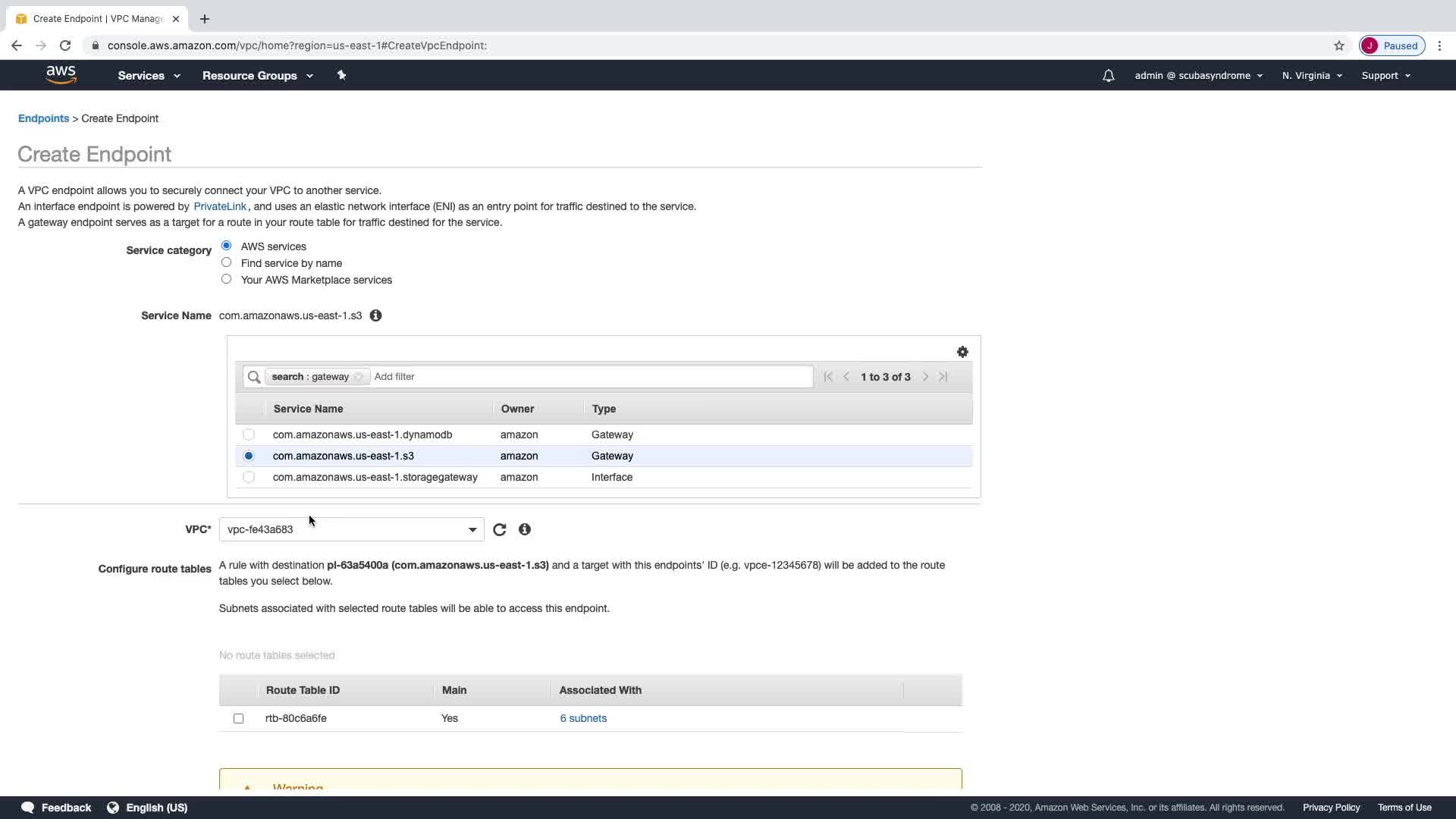1456x819 pixels.
Task: Refresh the VPC list
Action: pos(499,529)
